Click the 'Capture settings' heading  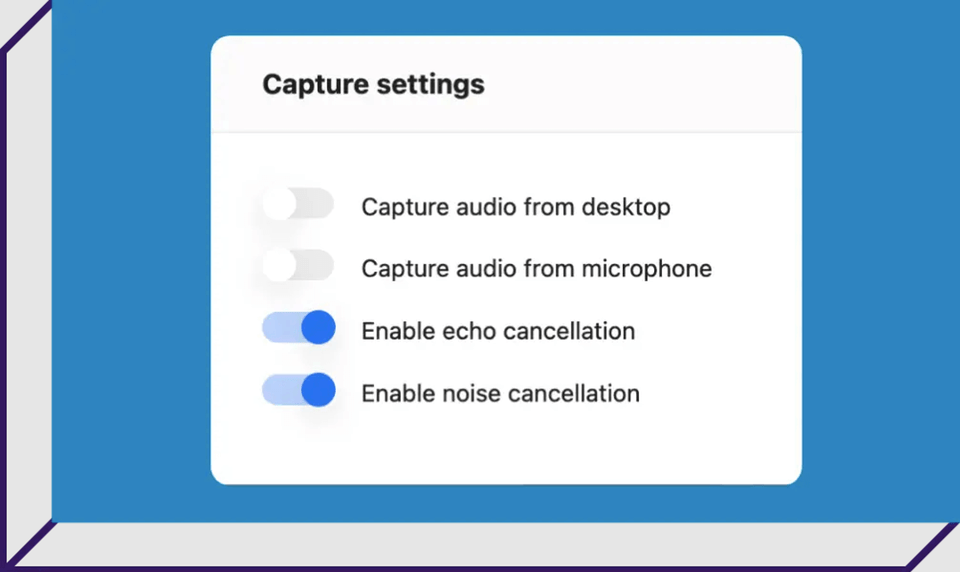tap(373, 85)
